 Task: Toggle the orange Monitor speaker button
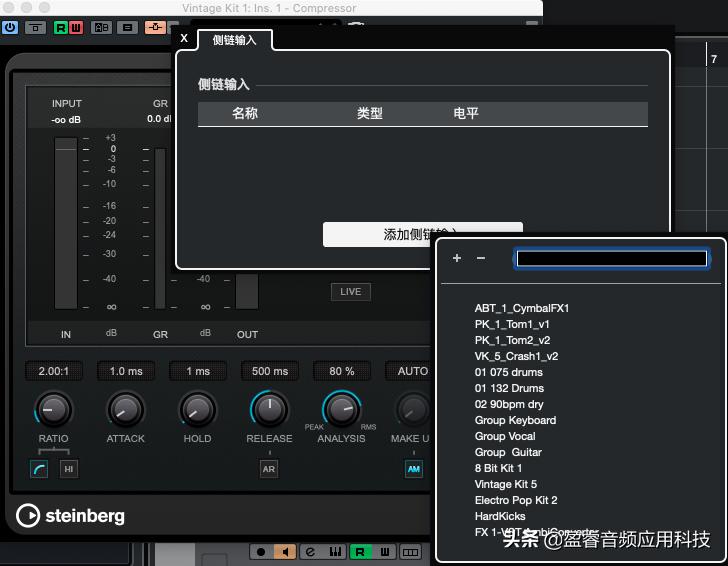click(x=286, y=552)
